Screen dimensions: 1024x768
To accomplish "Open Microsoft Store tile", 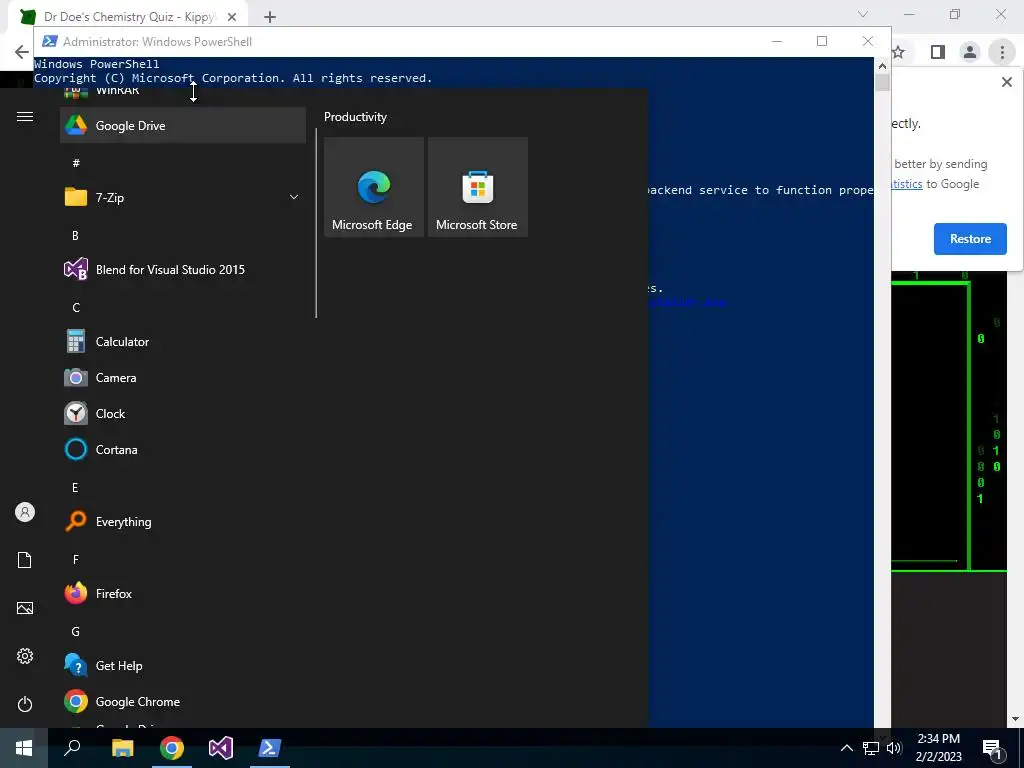I will coord(477,187).
